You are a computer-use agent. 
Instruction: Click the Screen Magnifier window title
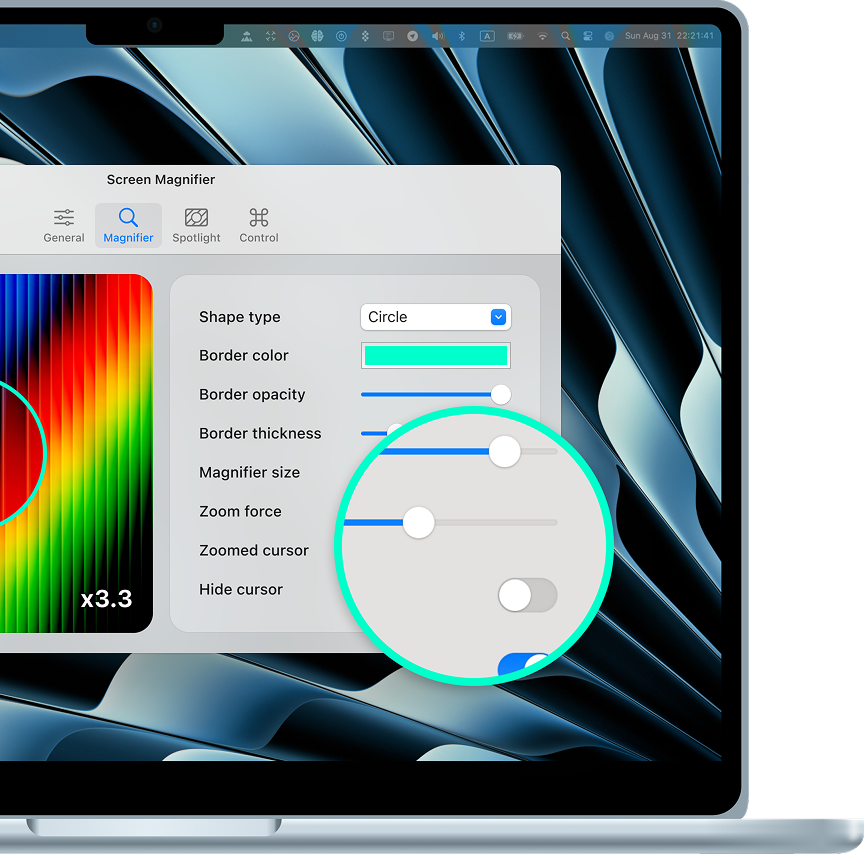click(x=161, y=180)
